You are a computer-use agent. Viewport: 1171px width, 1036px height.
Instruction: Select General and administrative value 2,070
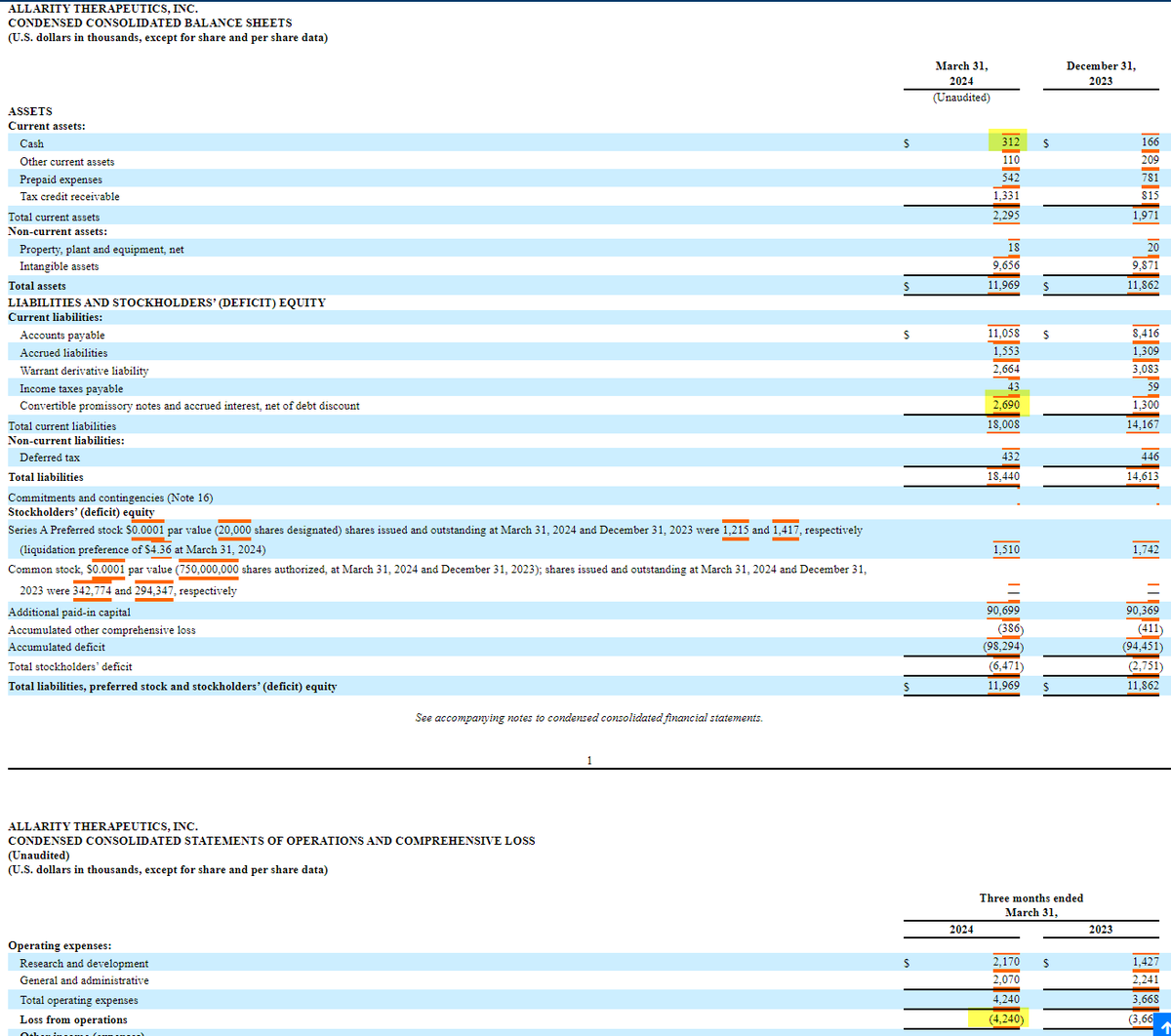point(1005,980)
